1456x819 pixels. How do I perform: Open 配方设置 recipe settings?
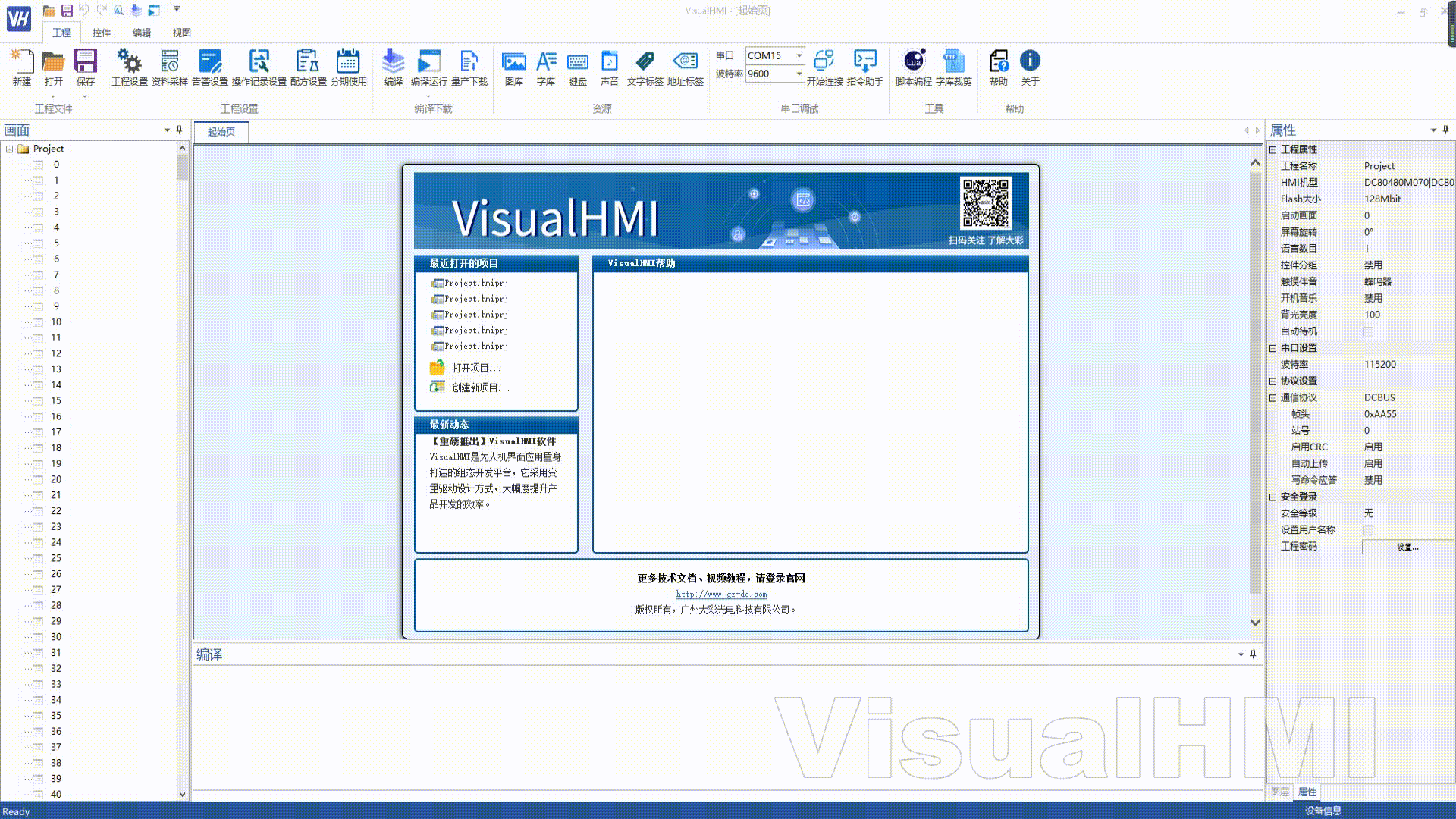[x=309, y=67]
